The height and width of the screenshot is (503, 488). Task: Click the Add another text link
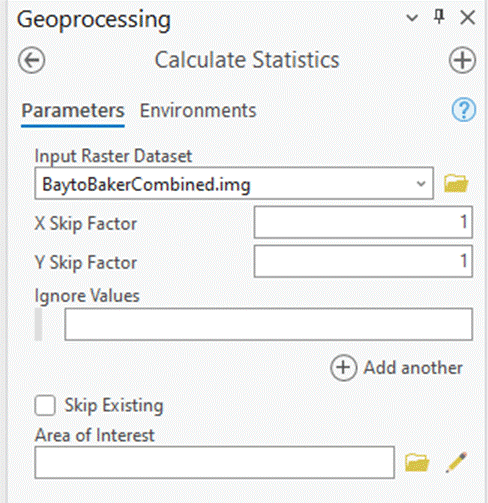413,368
